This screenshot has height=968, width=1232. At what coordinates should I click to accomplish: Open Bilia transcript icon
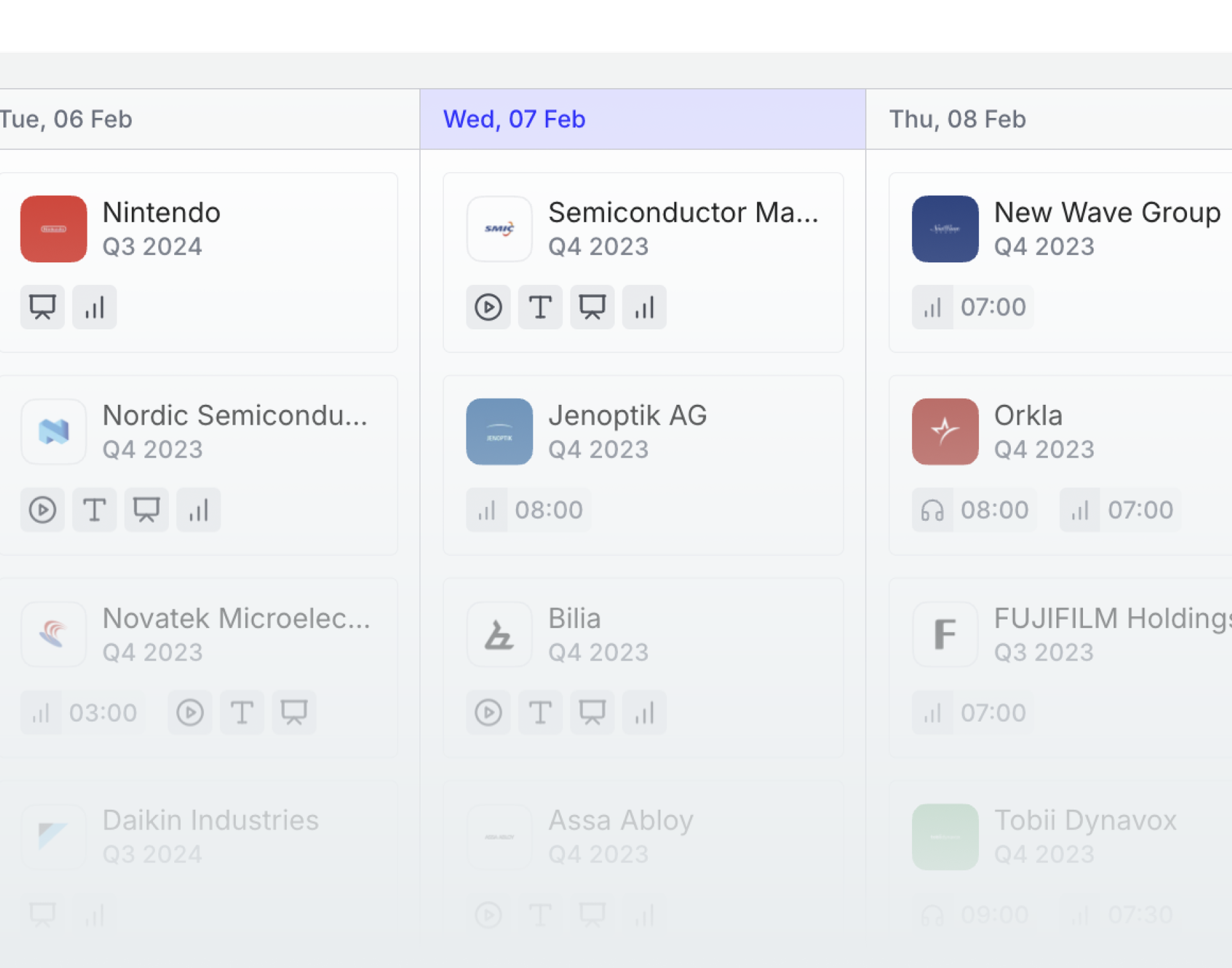540,713
